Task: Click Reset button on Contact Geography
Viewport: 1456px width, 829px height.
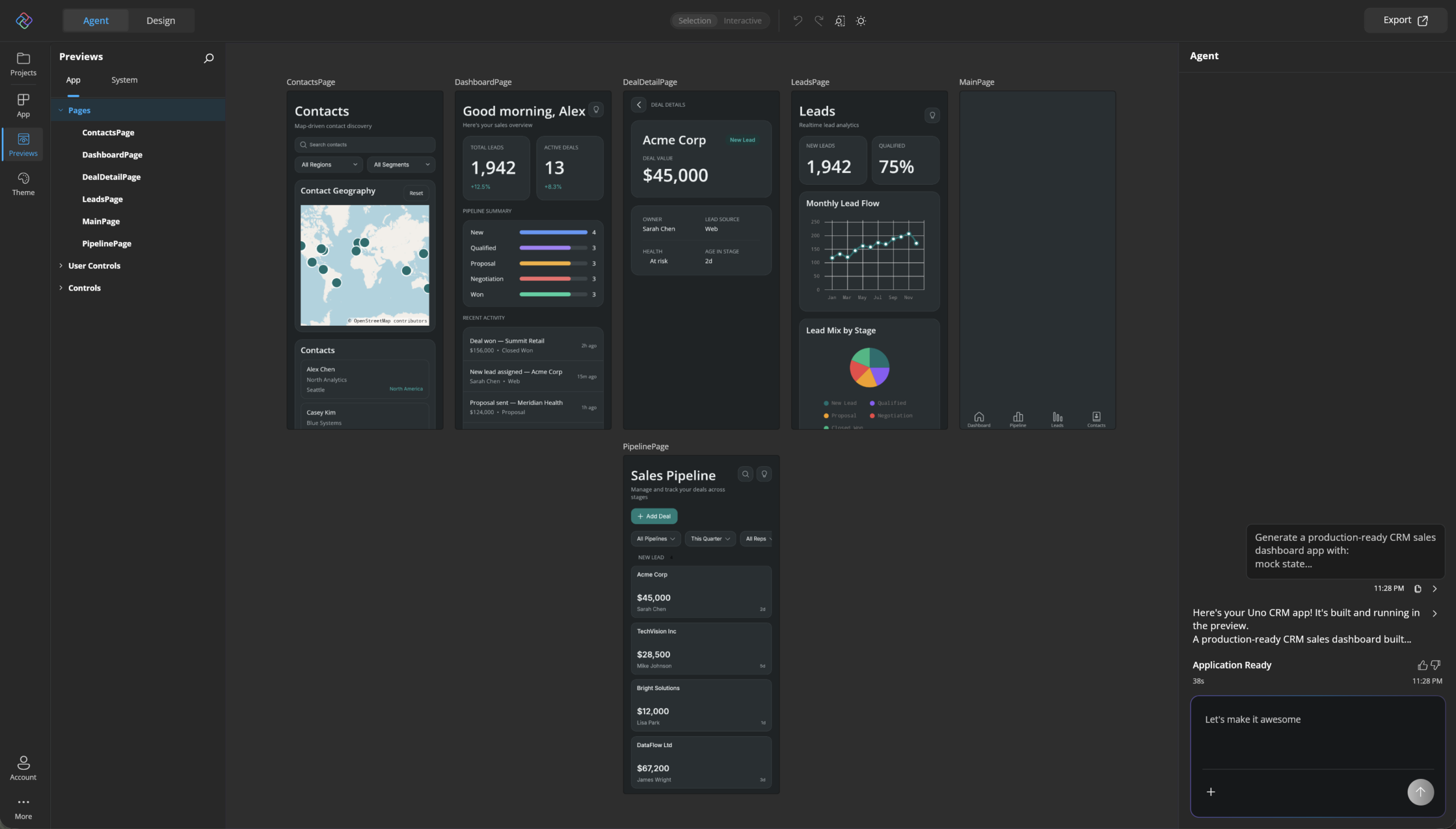Action: tap(416, 193)
